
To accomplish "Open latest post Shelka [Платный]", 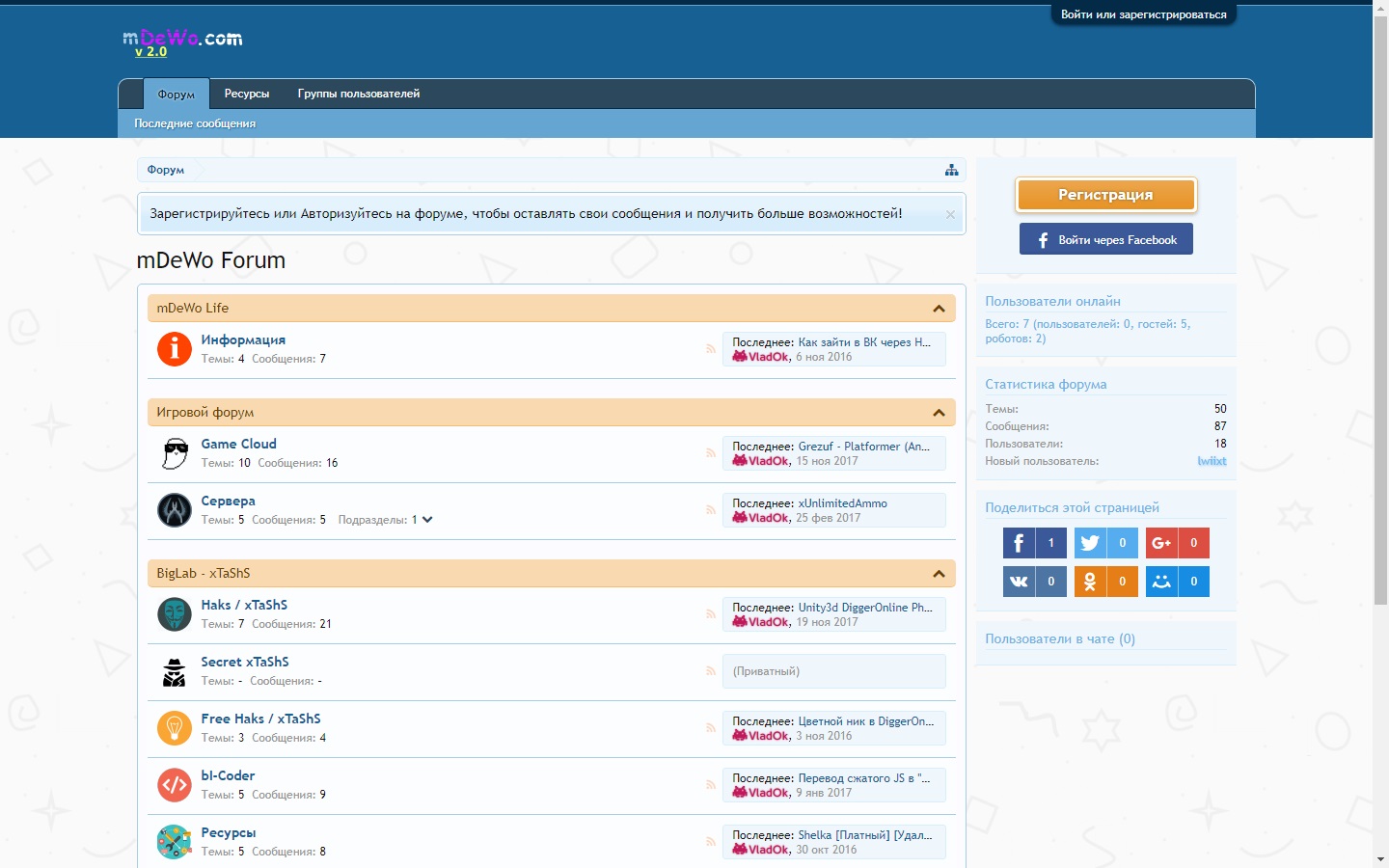I will click(865, 835).
